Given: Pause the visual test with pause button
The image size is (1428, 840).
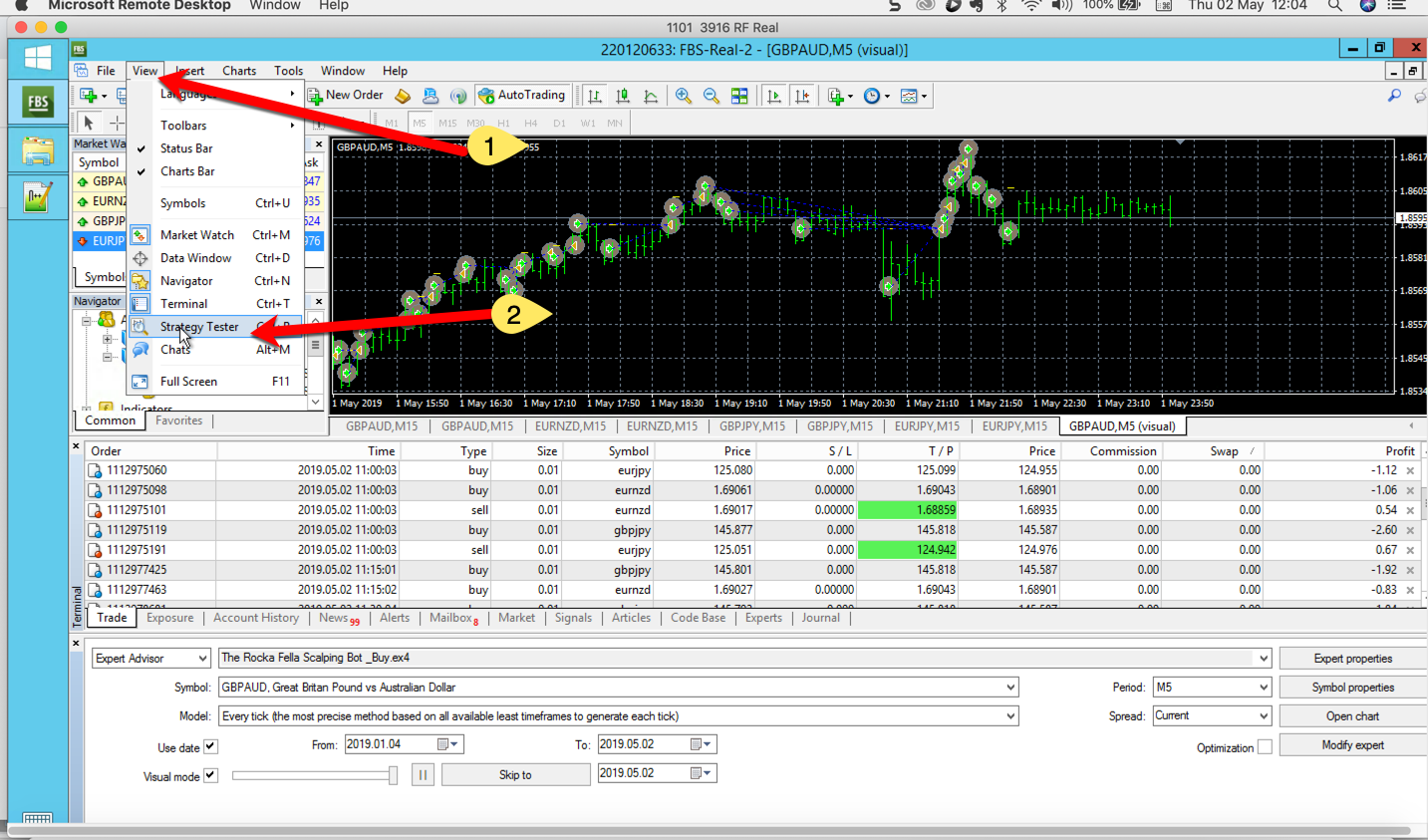Looking at the screenshot, I should [x=423, y=775].
